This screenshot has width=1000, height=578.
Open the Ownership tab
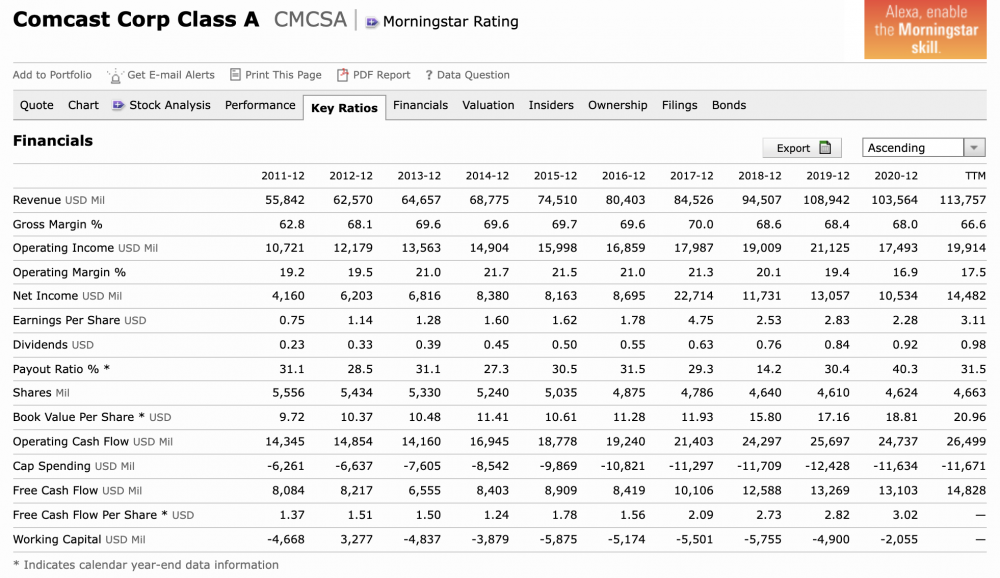point(617,105)
